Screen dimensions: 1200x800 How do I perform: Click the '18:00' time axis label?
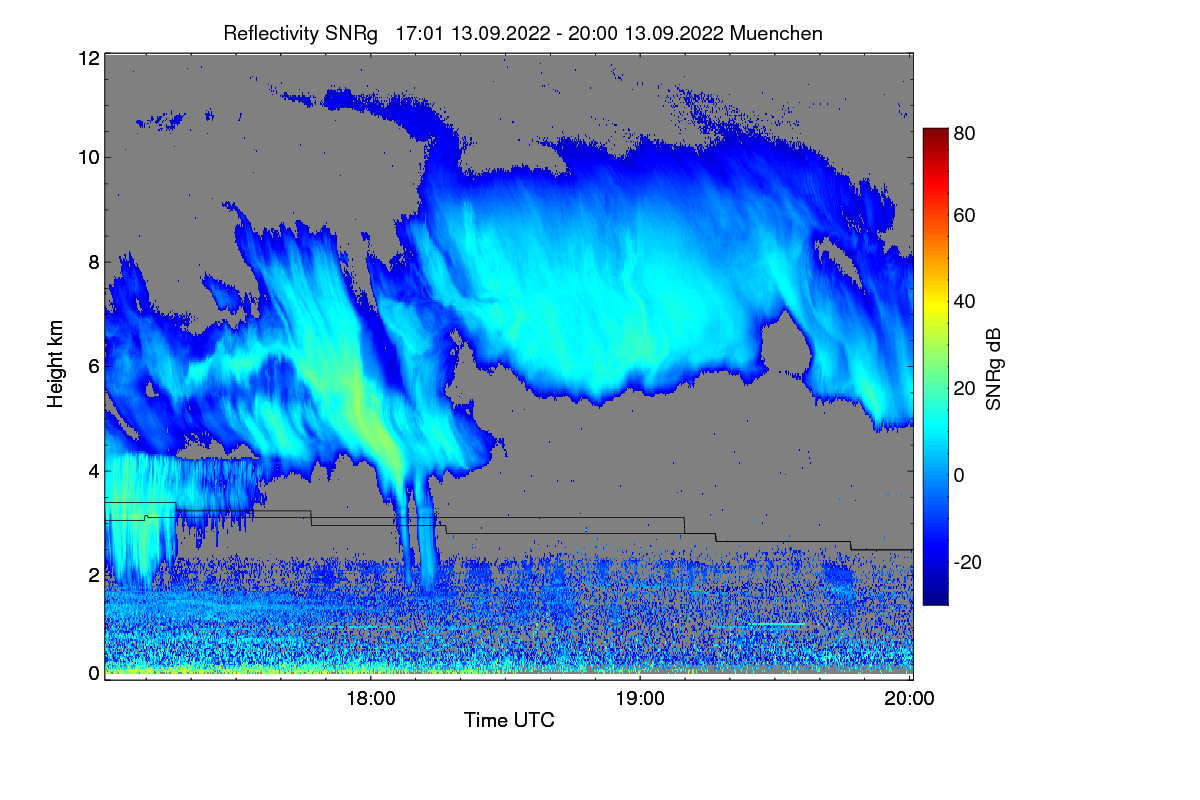click(x=370, y=699)
